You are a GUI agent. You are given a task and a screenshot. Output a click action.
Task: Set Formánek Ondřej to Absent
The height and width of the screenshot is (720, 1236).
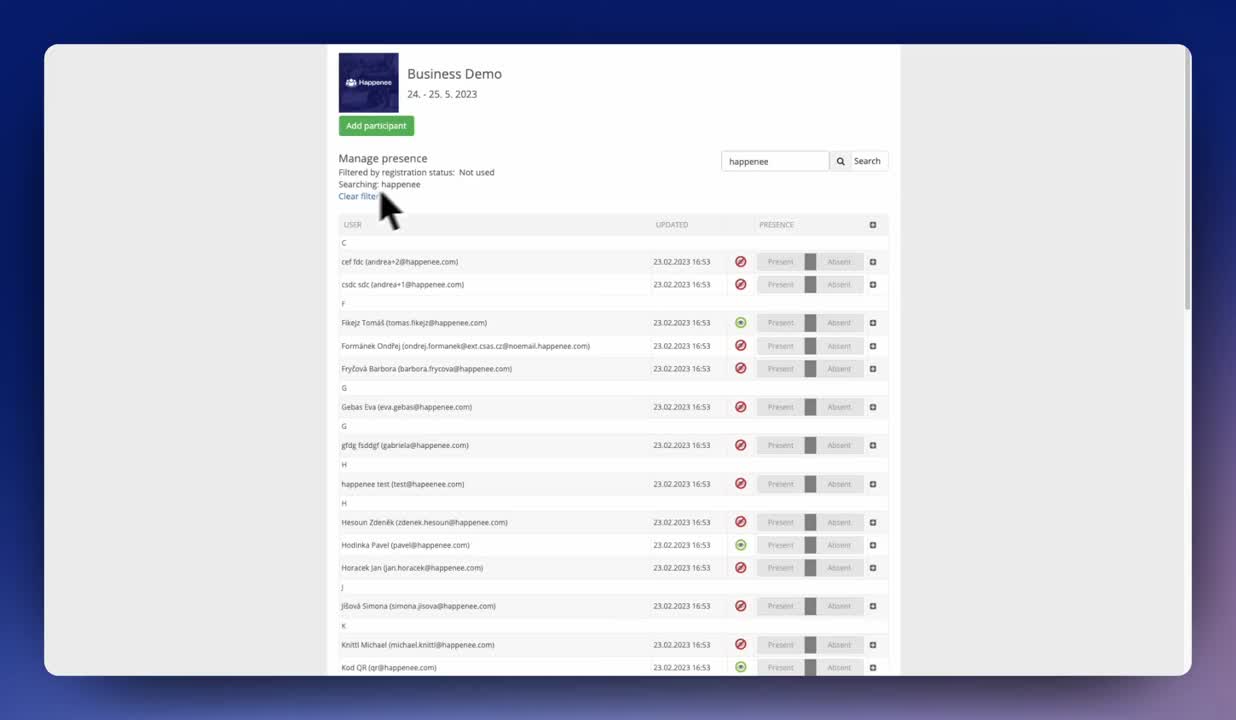[840, 346]
